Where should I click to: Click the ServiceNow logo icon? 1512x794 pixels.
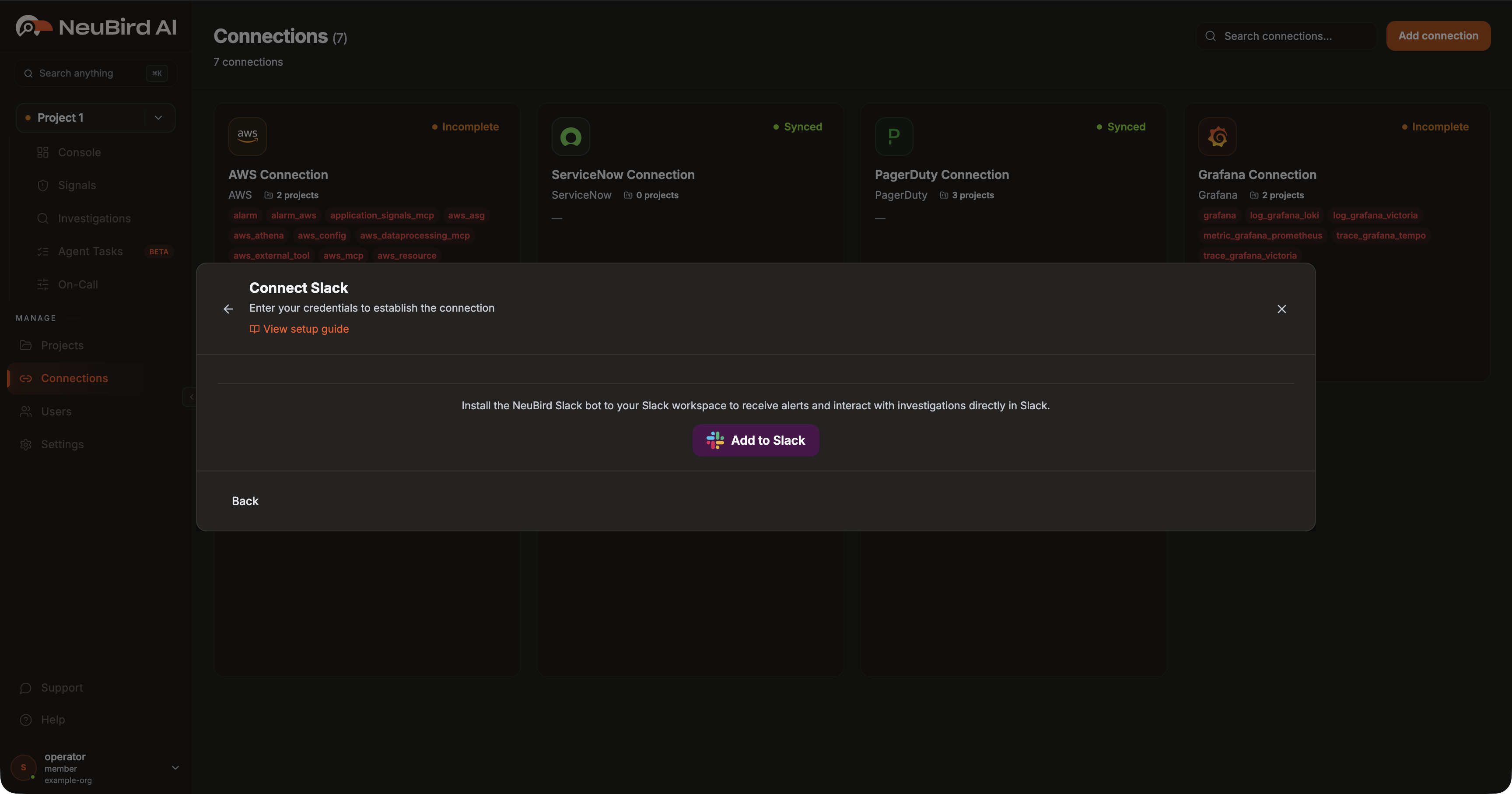(x=570, y=136)
